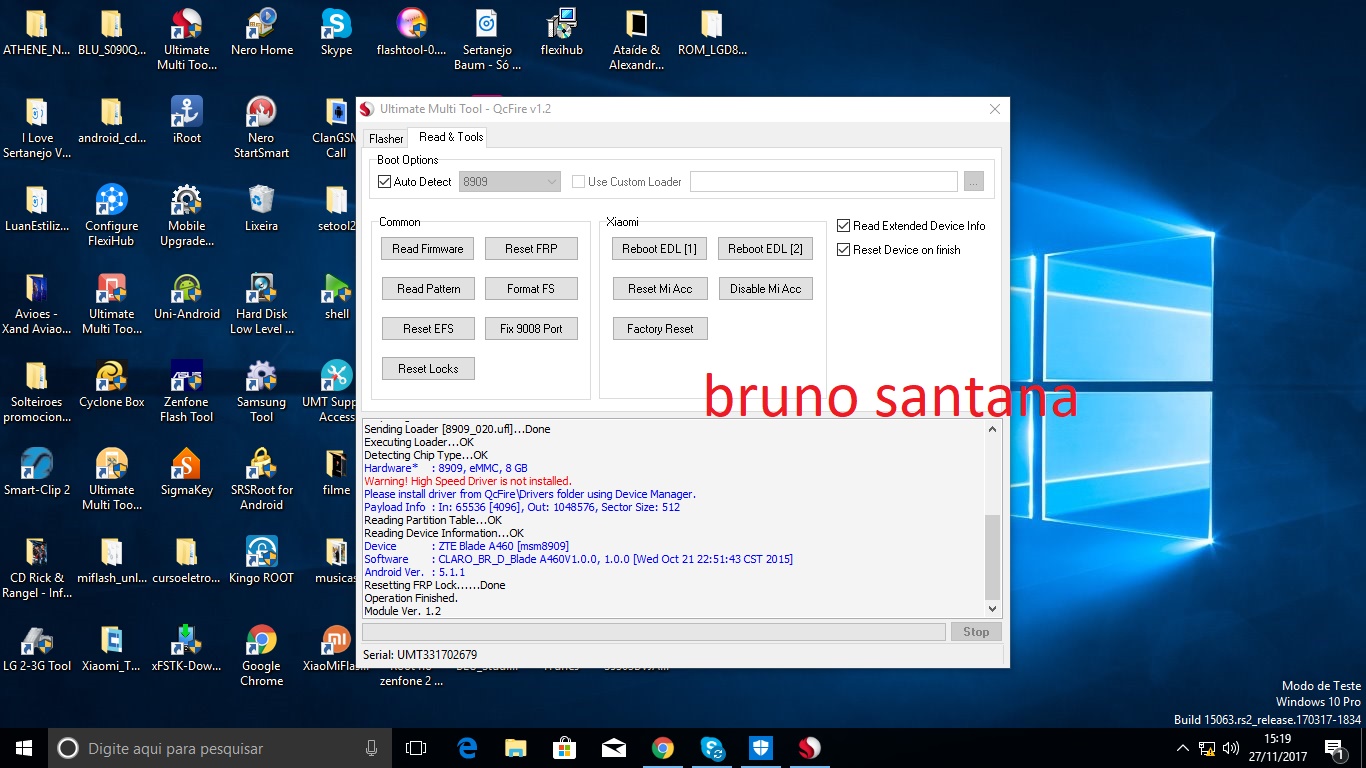The height and width of the screenshot is (768, 1366).
Task: Open the Action Center notifications icon
Action: coord(1334,748)
